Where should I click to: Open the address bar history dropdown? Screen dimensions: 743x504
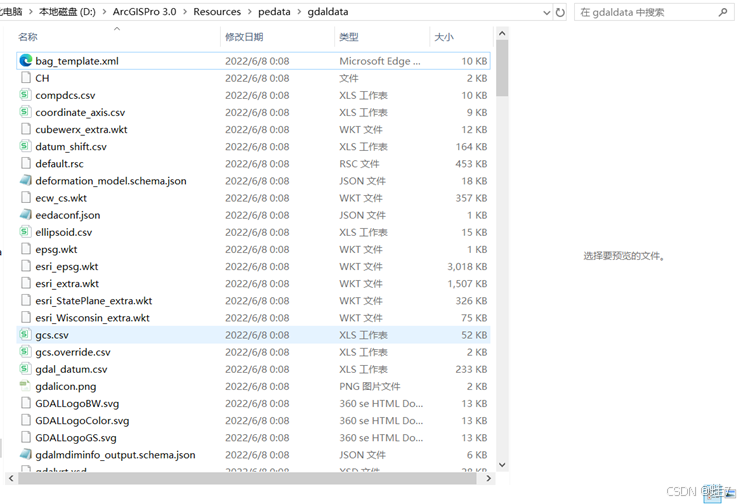pos(546,13)
